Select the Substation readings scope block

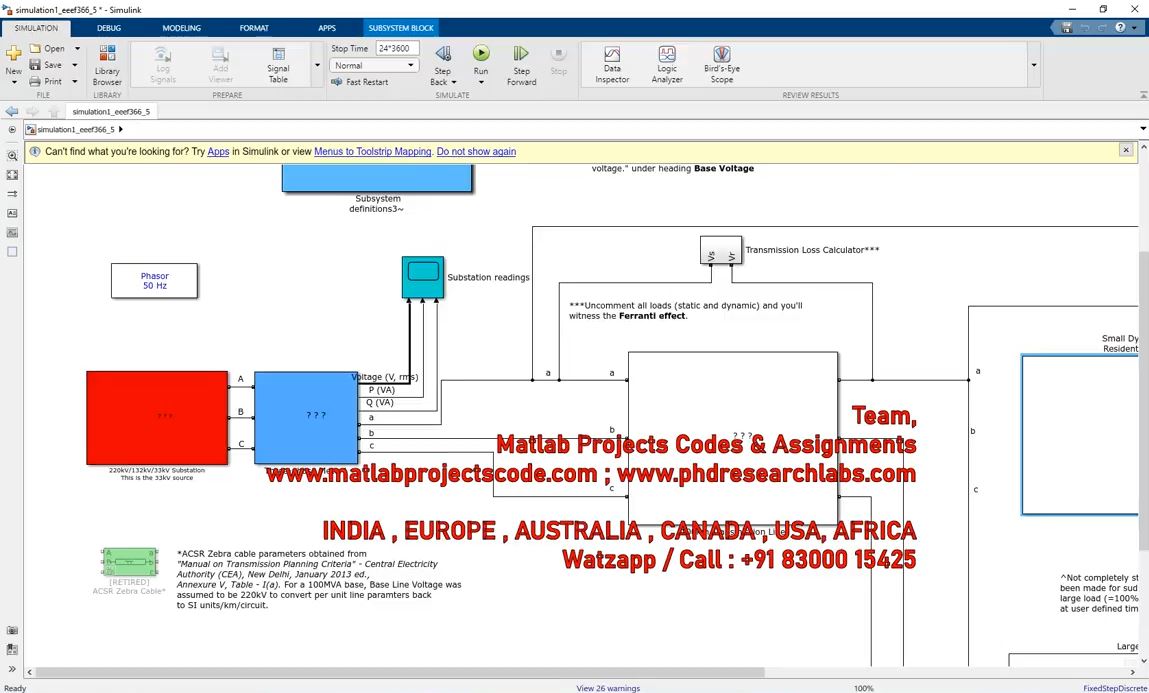pos(423,277)
